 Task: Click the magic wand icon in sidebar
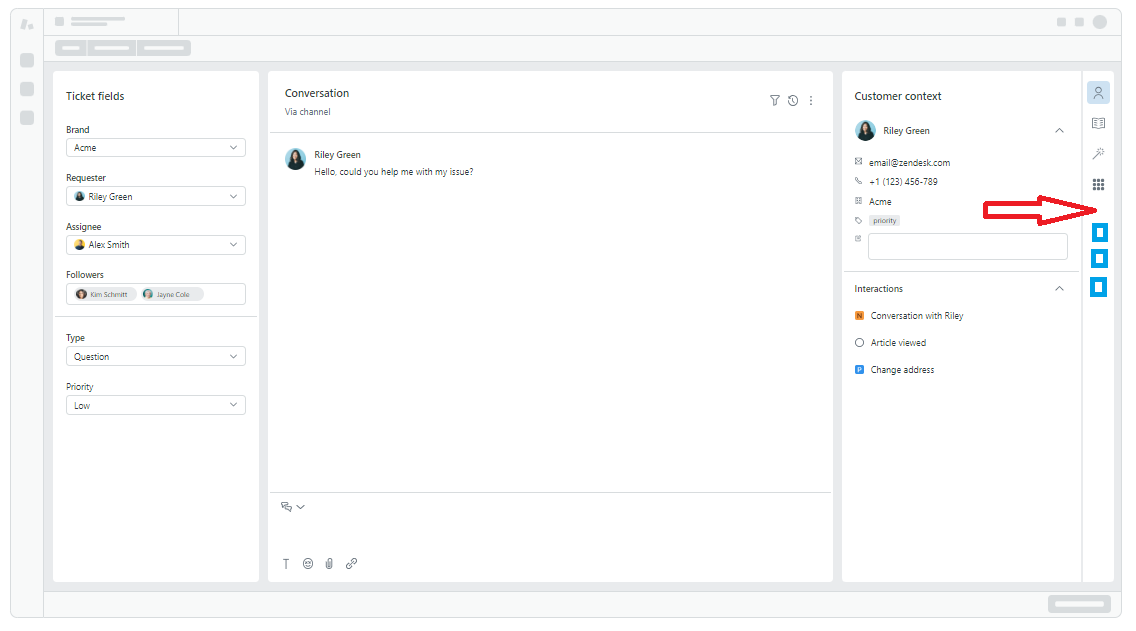click(x=1098, y=154)
